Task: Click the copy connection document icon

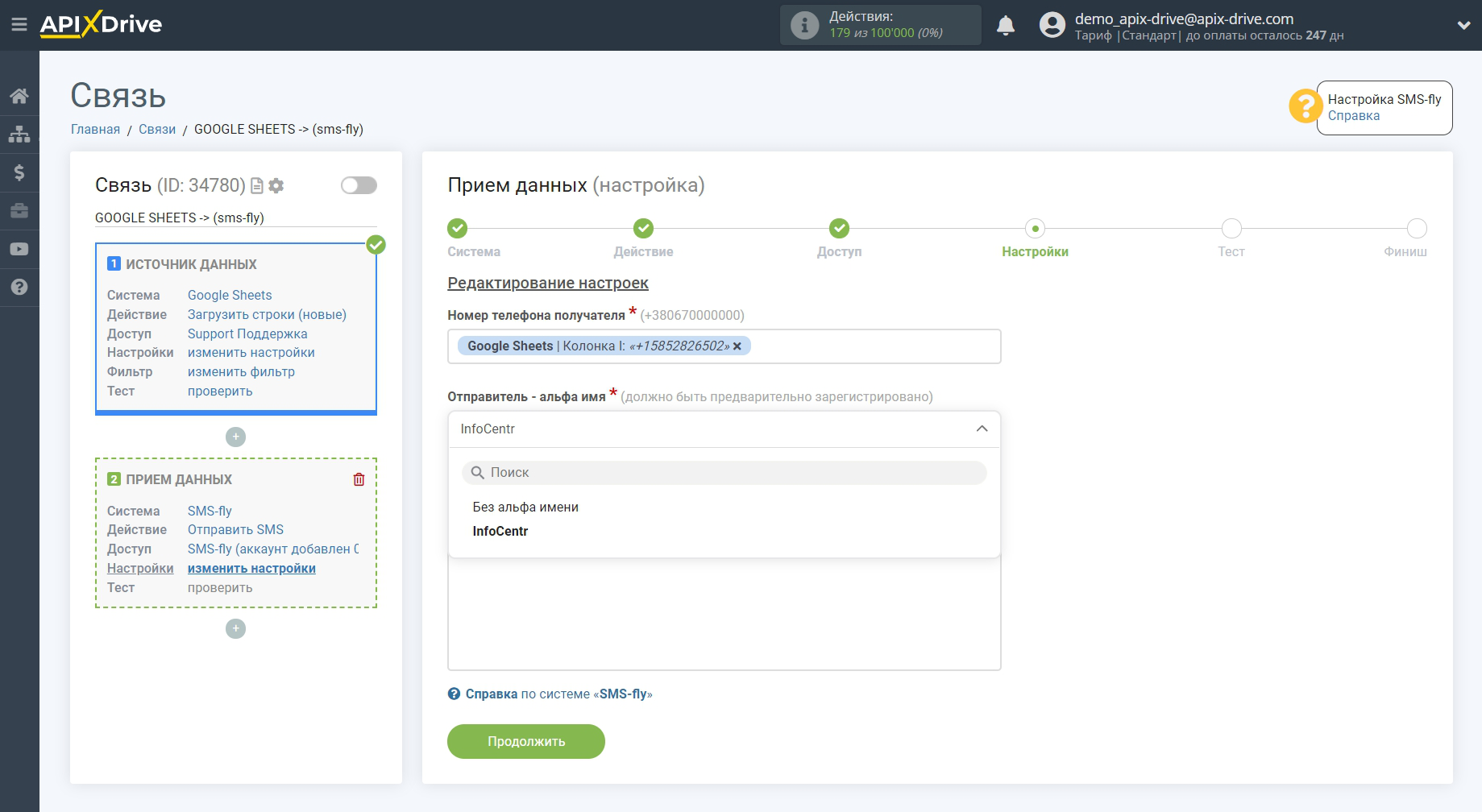Action: click(257, 186)
